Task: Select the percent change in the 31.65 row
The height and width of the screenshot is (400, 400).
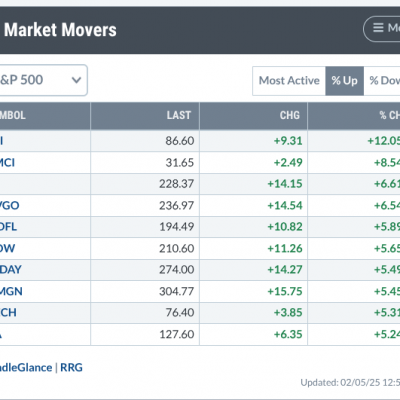Action: [x=387, y=162]
